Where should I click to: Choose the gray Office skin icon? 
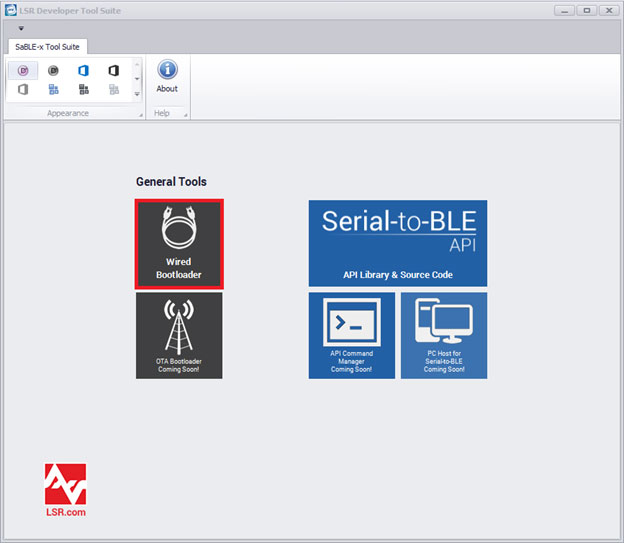pos(23,89)
